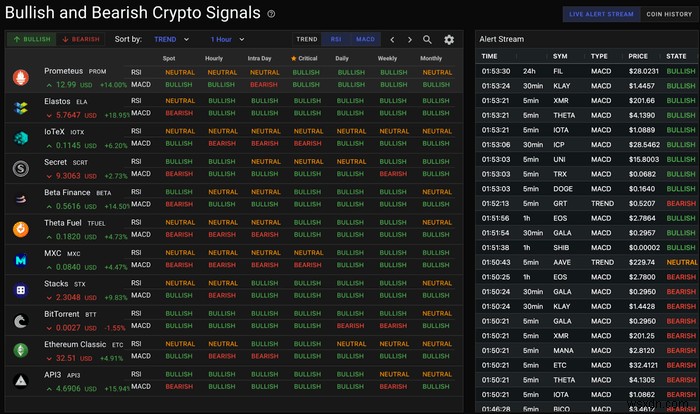The width and height of the screenshot is (700, 414).
Task: Click the Elastos coin logo icon
Action: click(x=21, y=108)
